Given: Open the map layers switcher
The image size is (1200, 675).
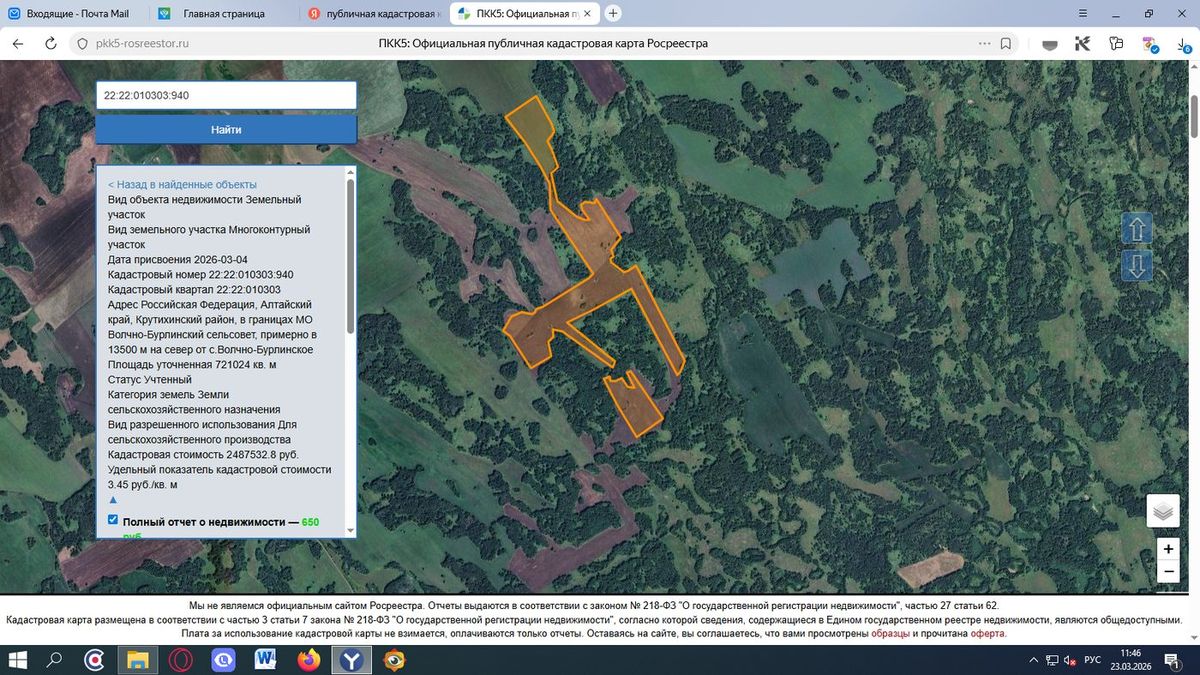Looking at the screenshot, I should (x=1163, y=511).
